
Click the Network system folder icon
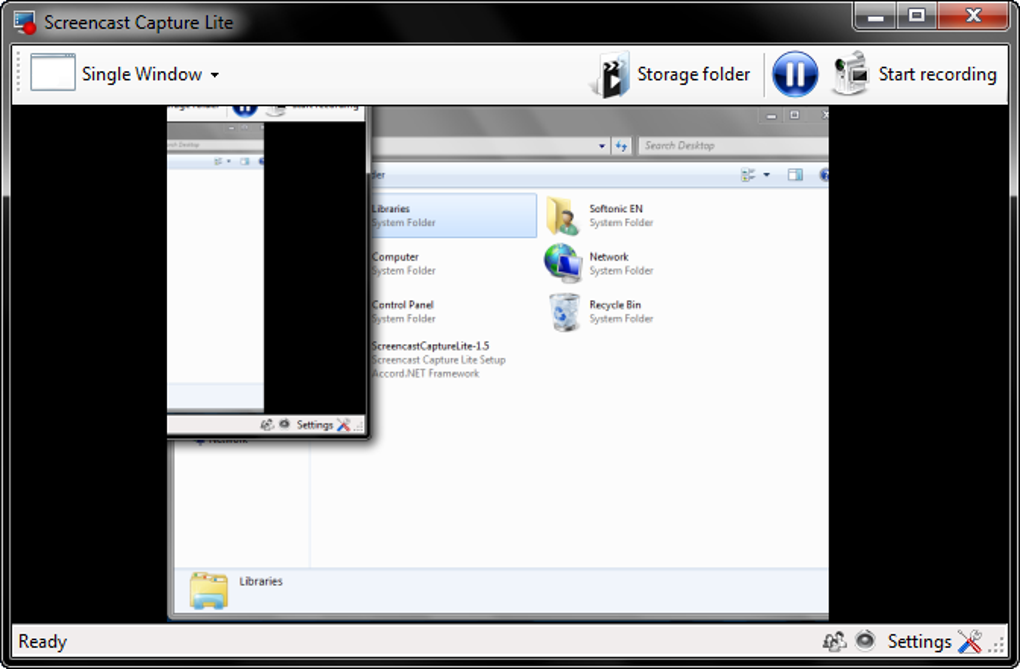coord(563,262)
